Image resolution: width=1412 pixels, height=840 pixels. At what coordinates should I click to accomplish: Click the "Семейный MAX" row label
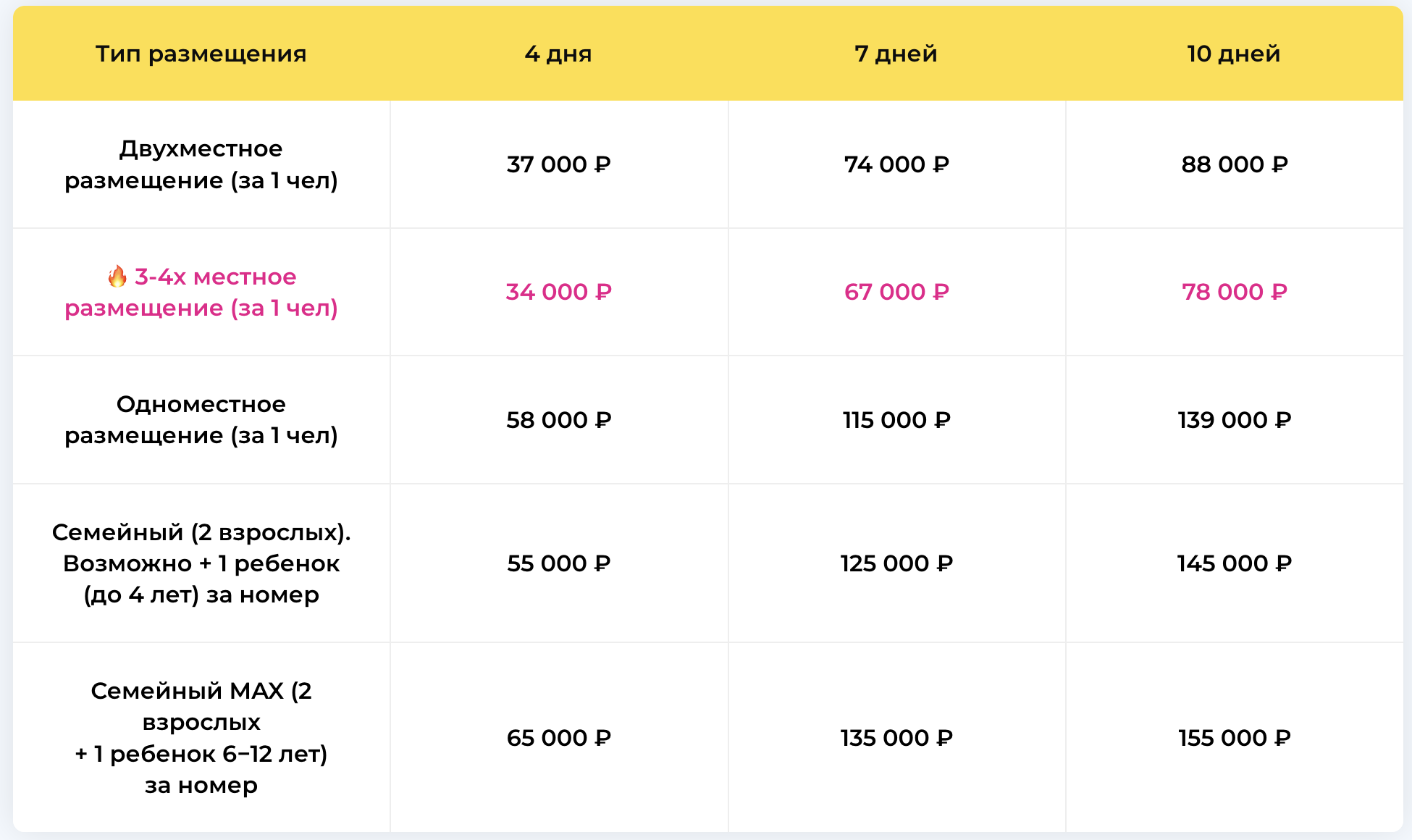[201, 738]
